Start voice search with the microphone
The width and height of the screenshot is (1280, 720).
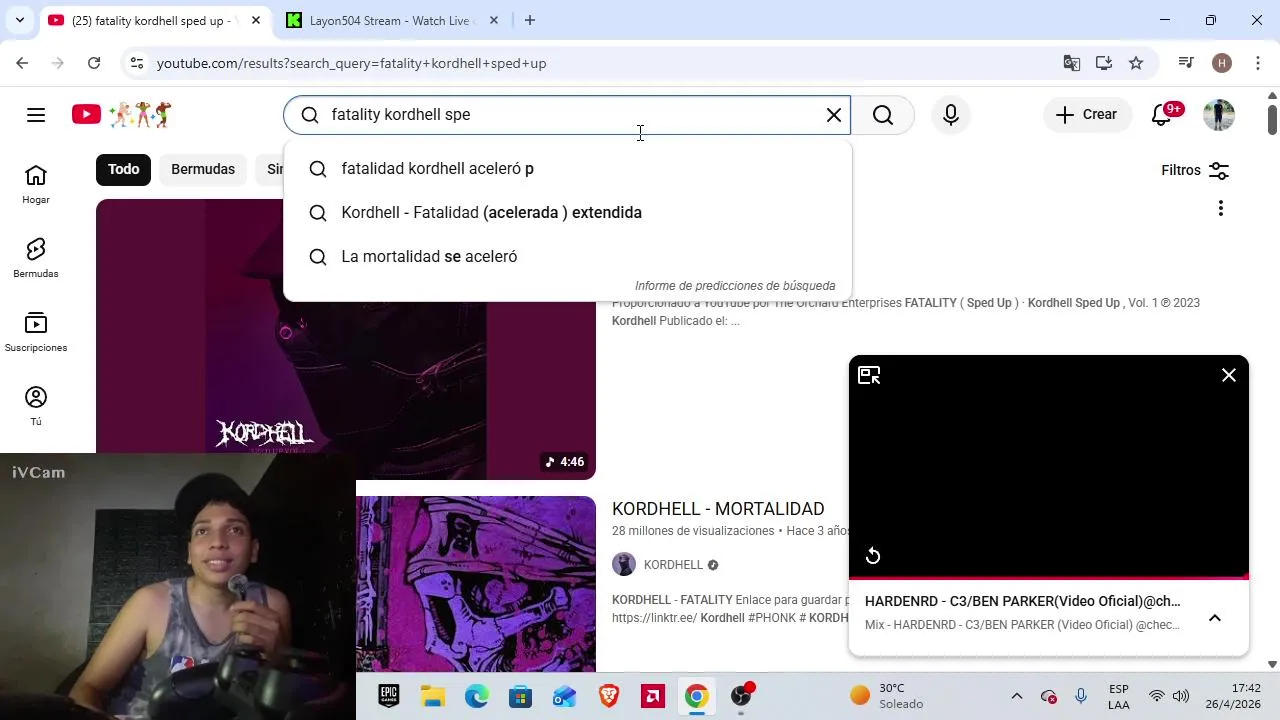click(x=951, y=115)
